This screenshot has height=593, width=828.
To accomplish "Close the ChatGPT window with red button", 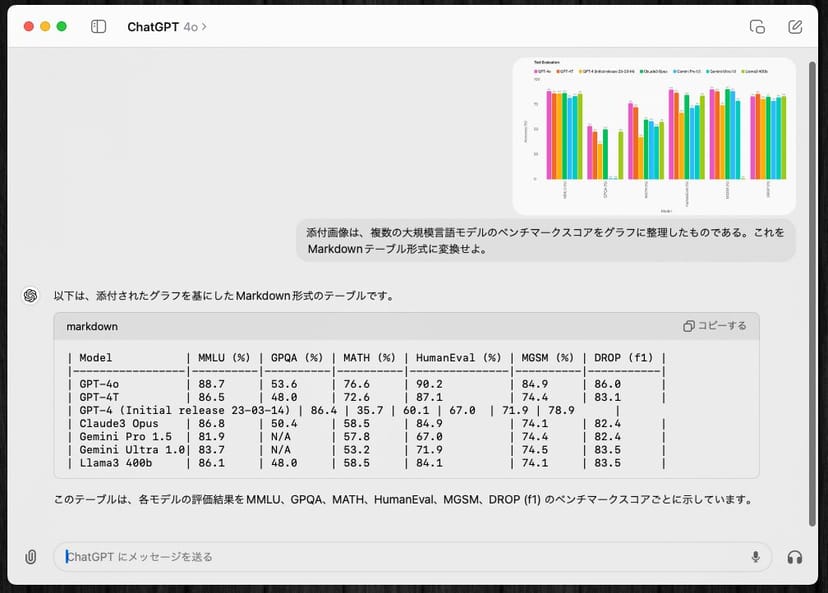I will (x=28, y=27).
